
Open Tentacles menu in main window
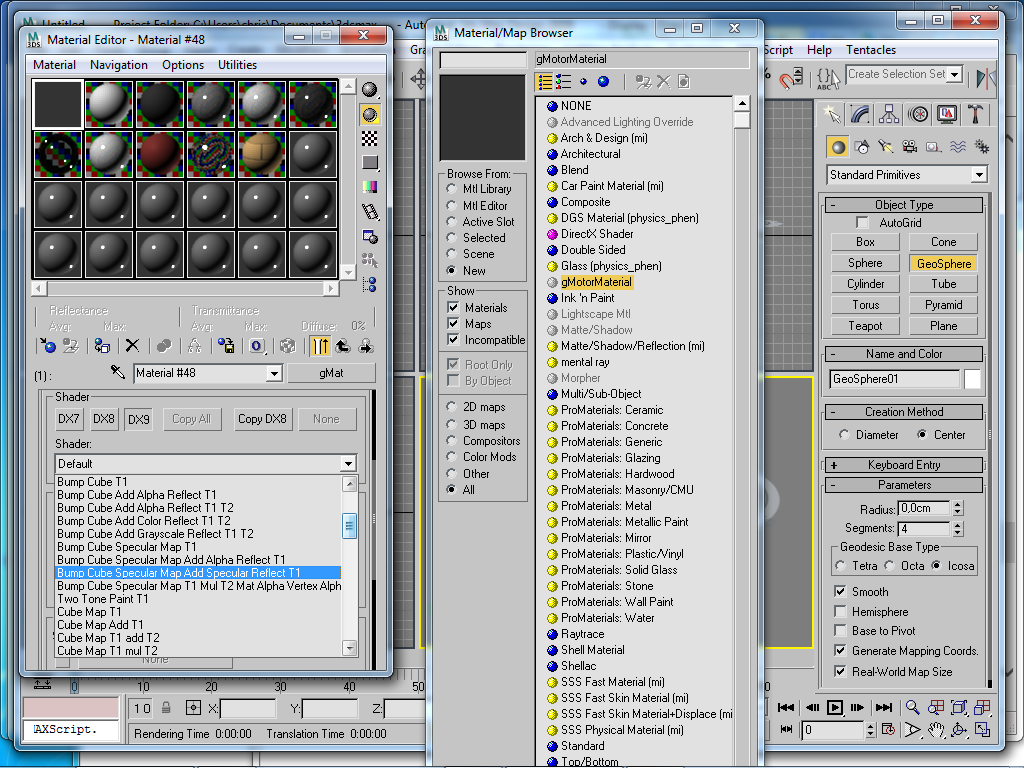click(871, 50)
